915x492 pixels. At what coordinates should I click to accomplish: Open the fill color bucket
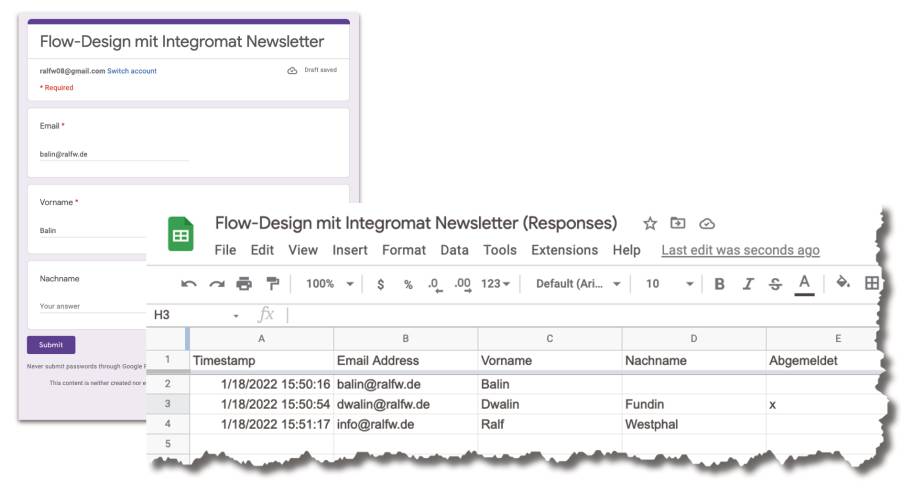(x=843, y=282)
